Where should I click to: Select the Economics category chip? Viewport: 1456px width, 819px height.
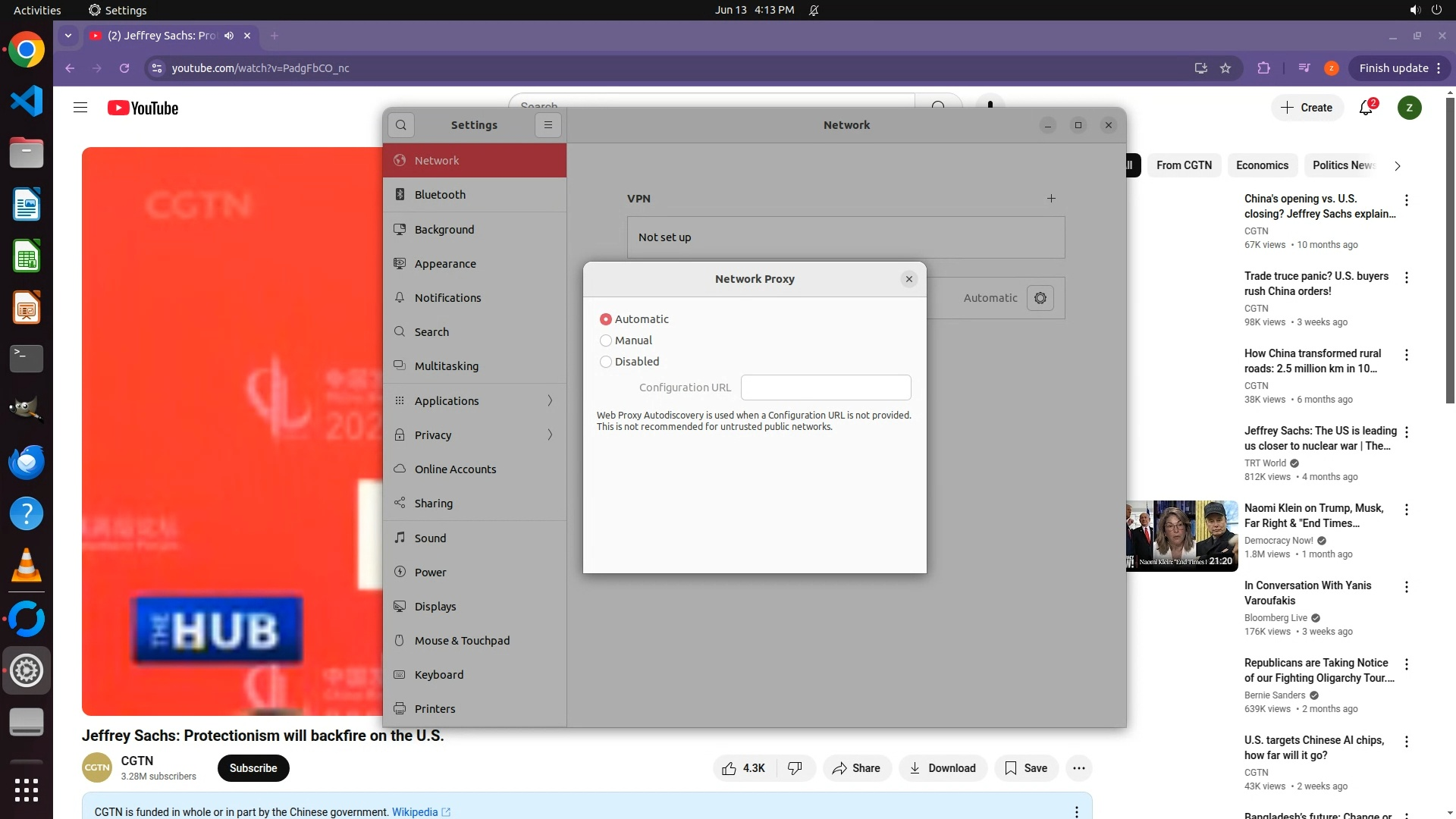1262,165
